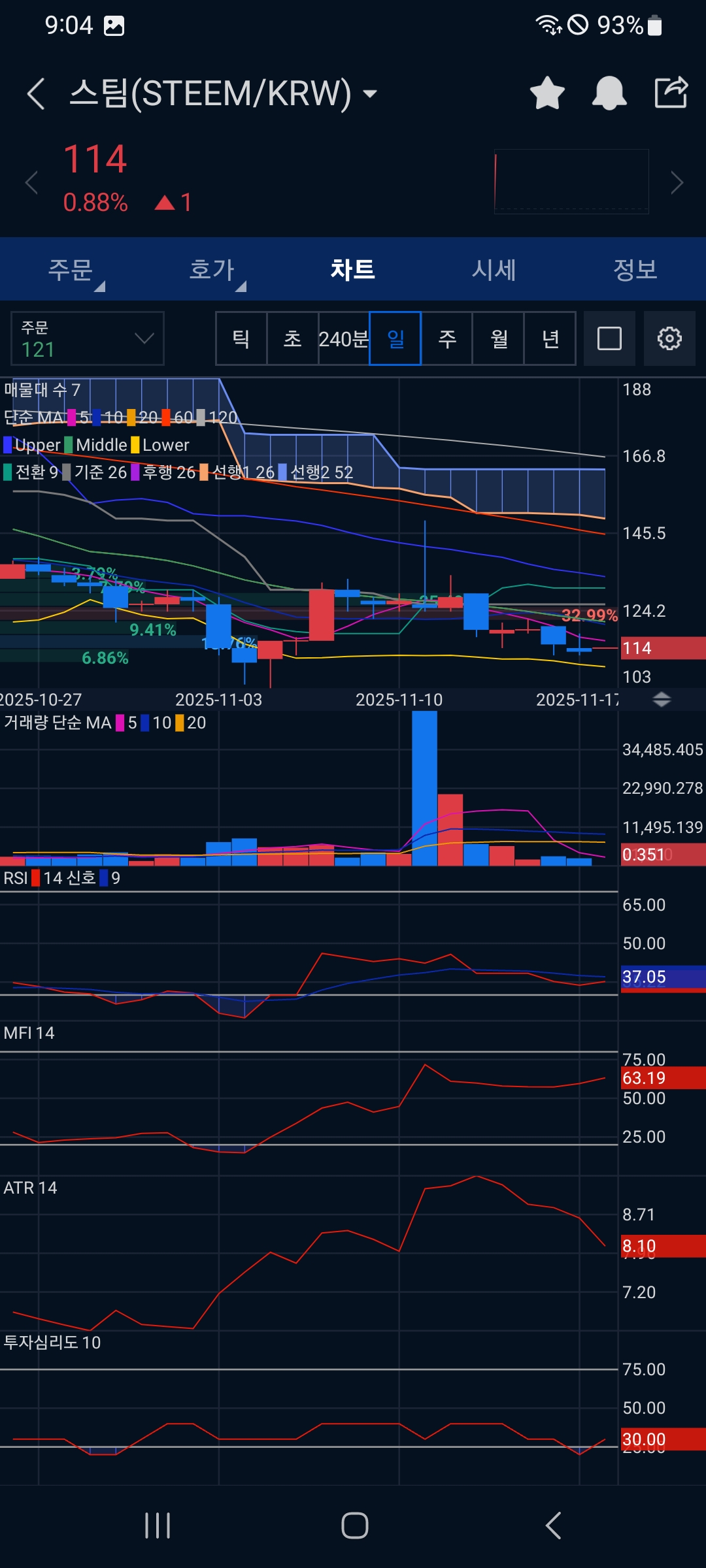
Task: Tap the large blue volume bar
Action: click(x=425, y=789)
